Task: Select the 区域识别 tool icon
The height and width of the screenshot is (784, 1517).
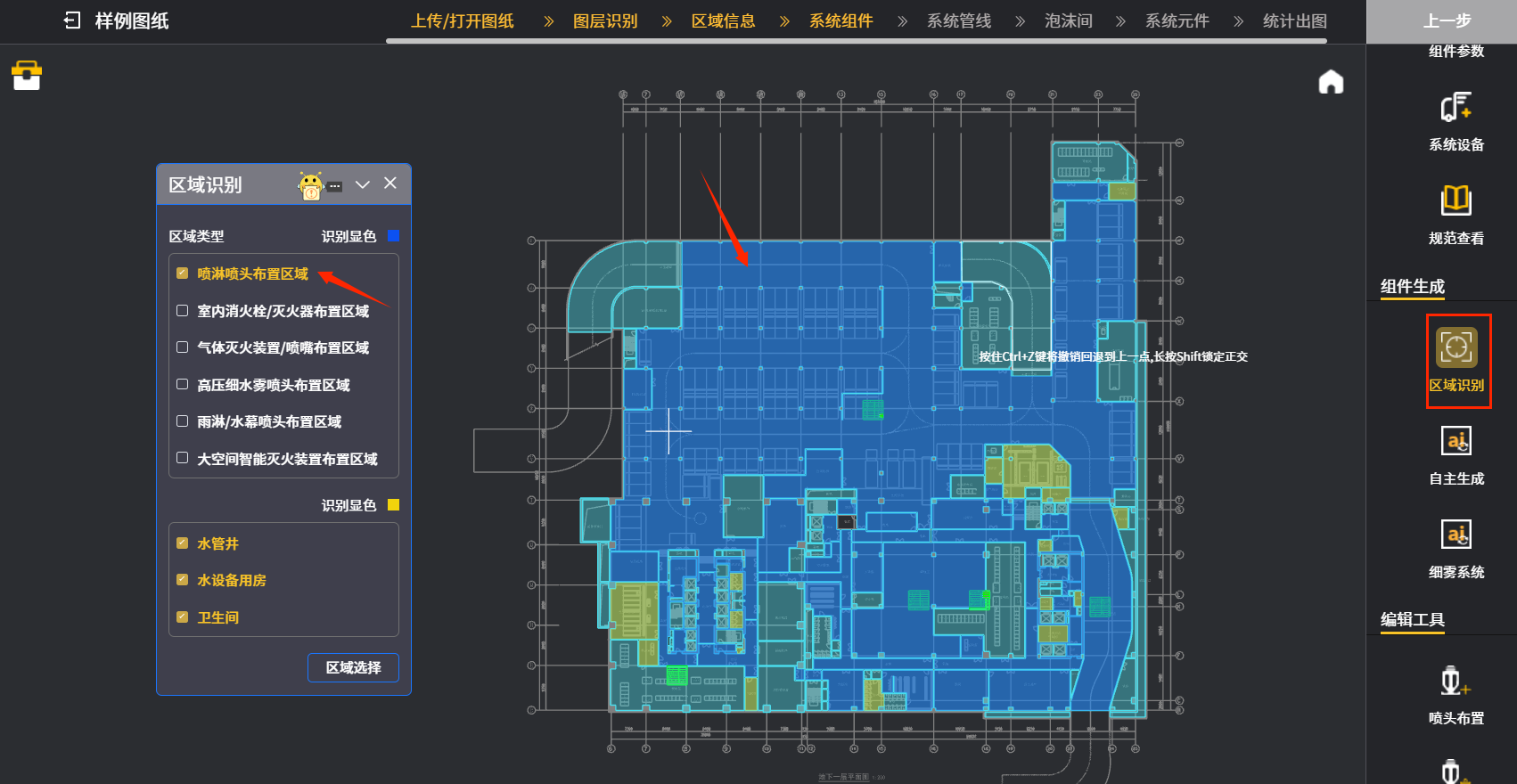Action: 1456,347
